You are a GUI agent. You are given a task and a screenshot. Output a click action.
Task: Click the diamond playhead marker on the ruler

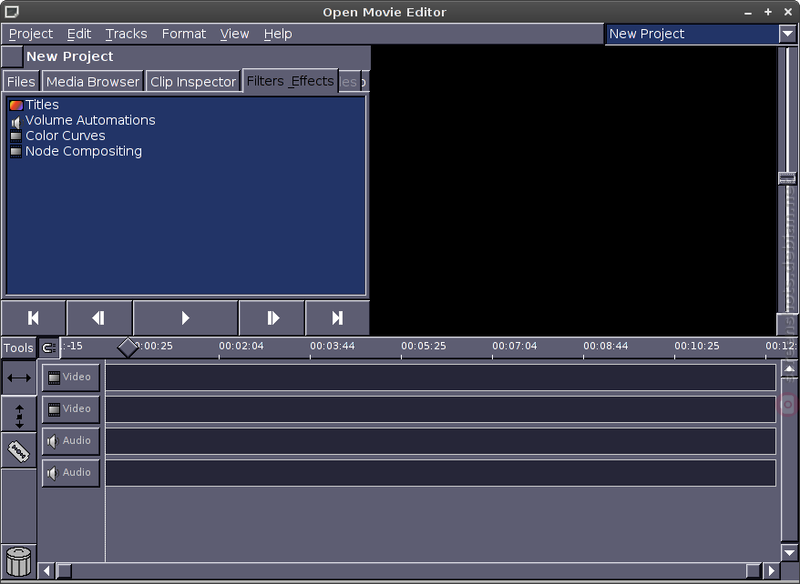point(128,347)
